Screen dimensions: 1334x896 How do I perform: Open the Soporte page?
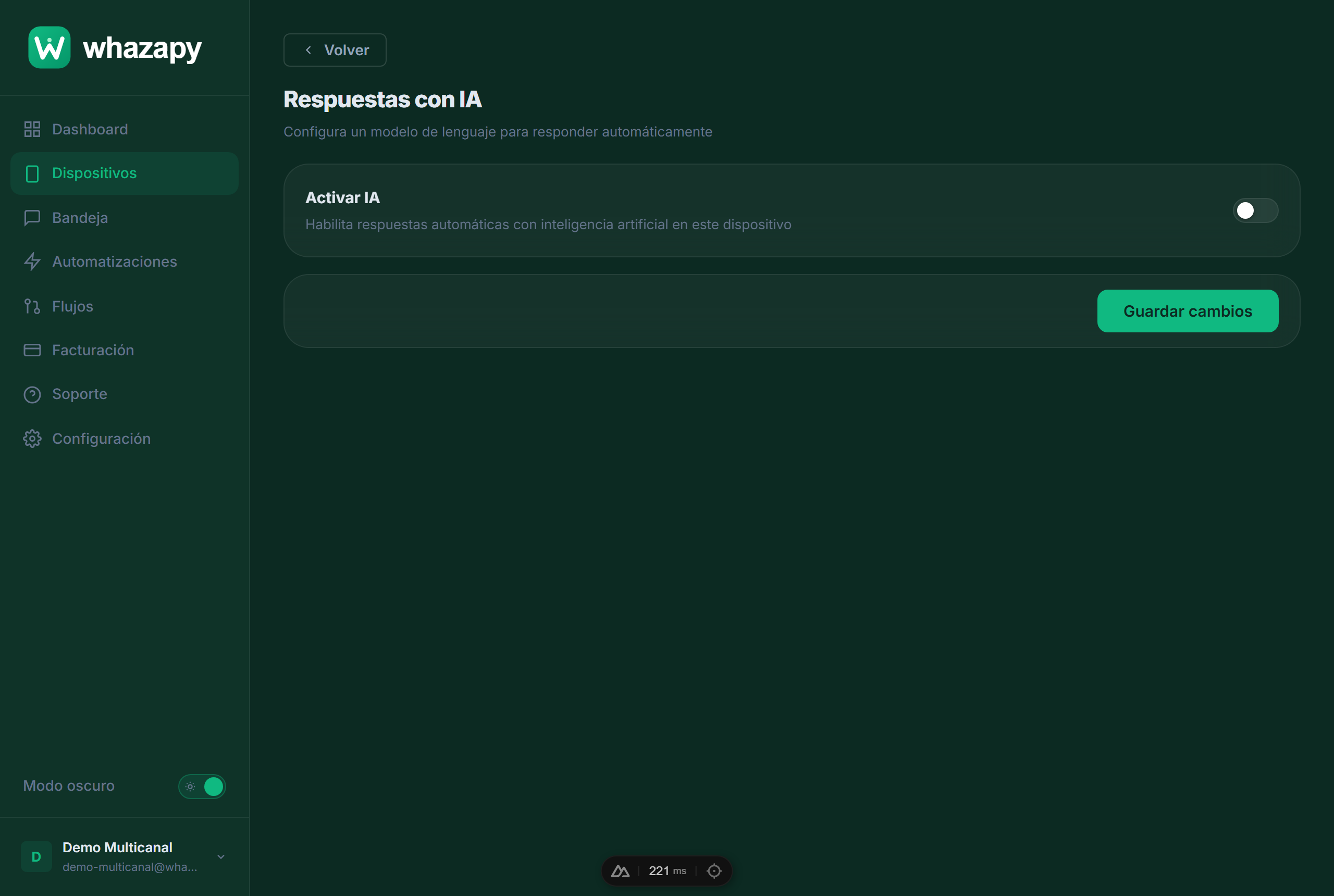coord(125,395)
